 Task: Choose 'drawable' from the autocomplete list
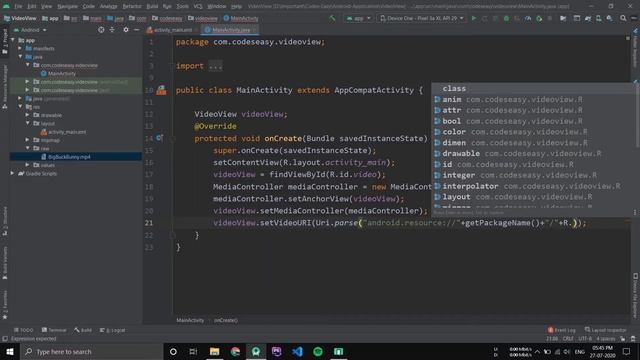[x=533, y=153]
